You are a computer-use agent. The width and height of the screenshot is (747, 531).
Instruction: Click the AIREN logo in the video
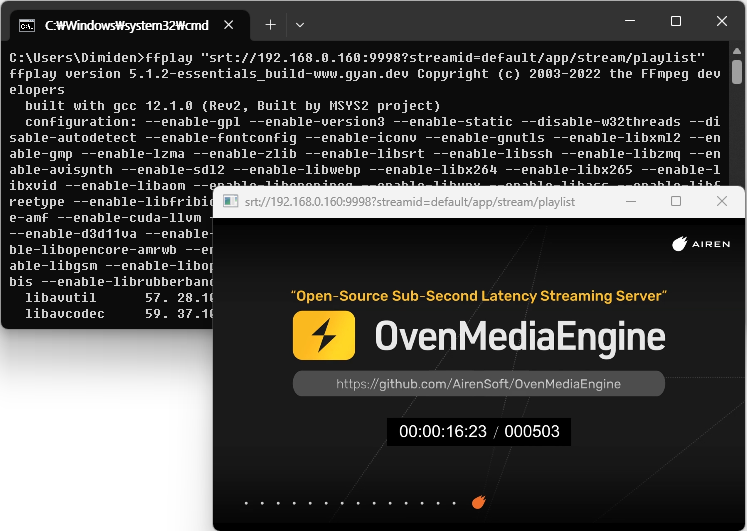tap(701, 243)
